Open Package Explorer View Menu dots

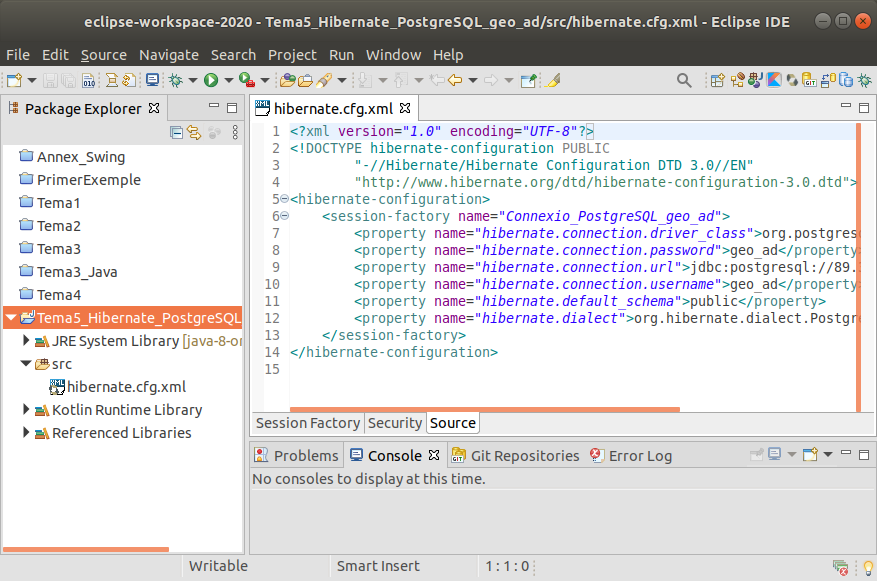pyautogui.click(x=235, y=133)
